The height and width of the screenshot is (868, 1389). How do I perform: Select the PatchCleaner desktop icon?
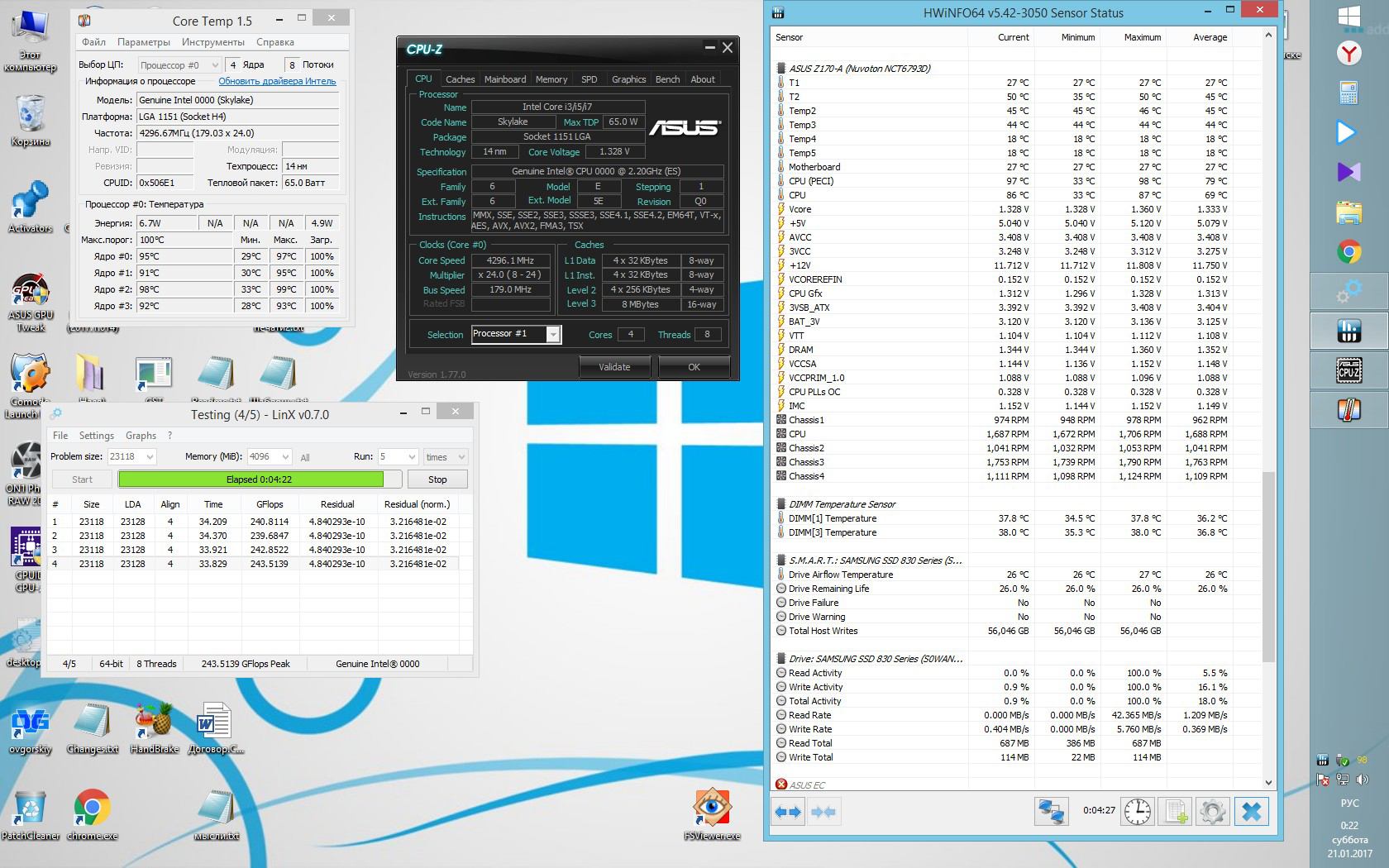[31, 815]
